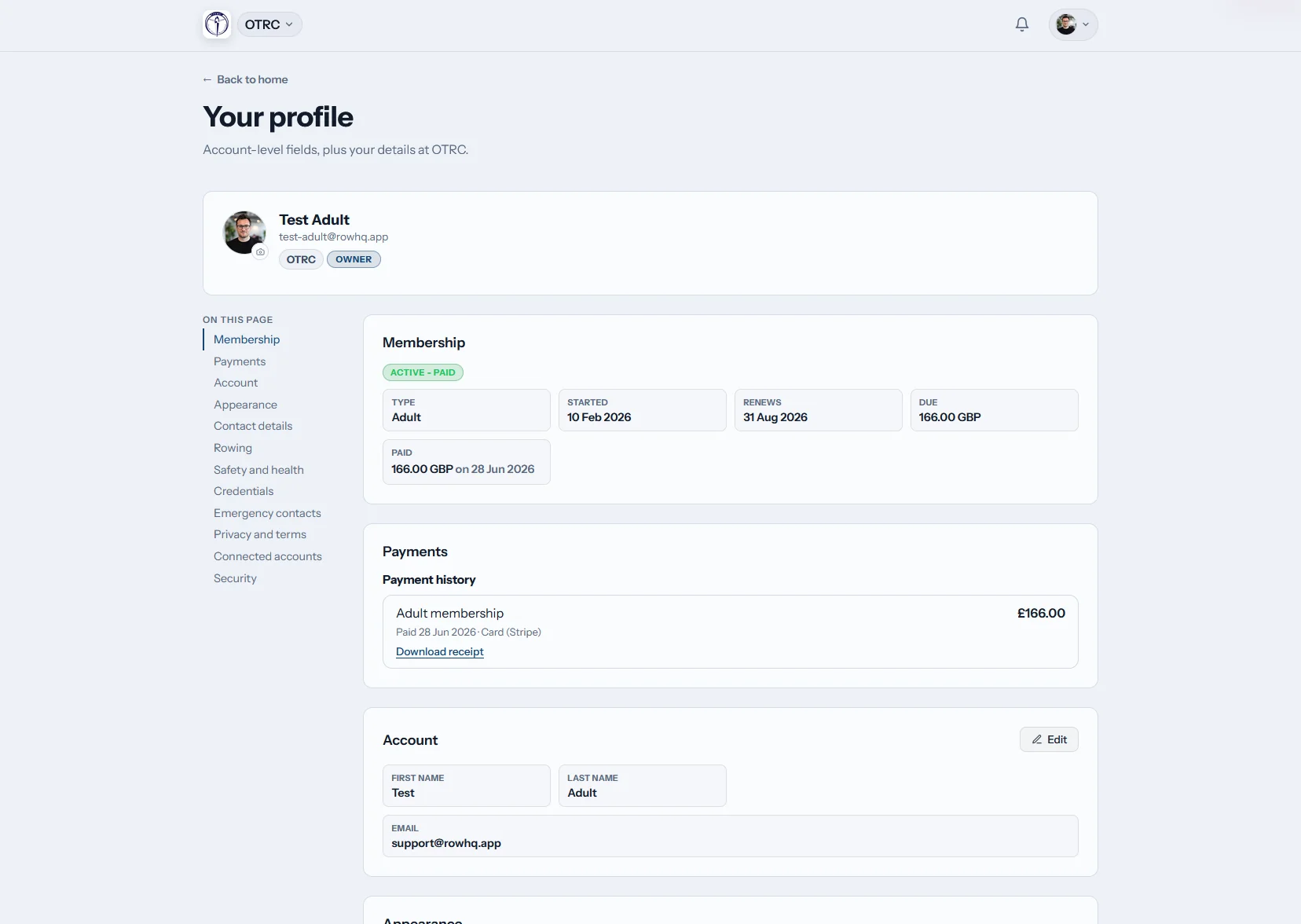Click the OTRC club logo icon

tap(217, 24)
